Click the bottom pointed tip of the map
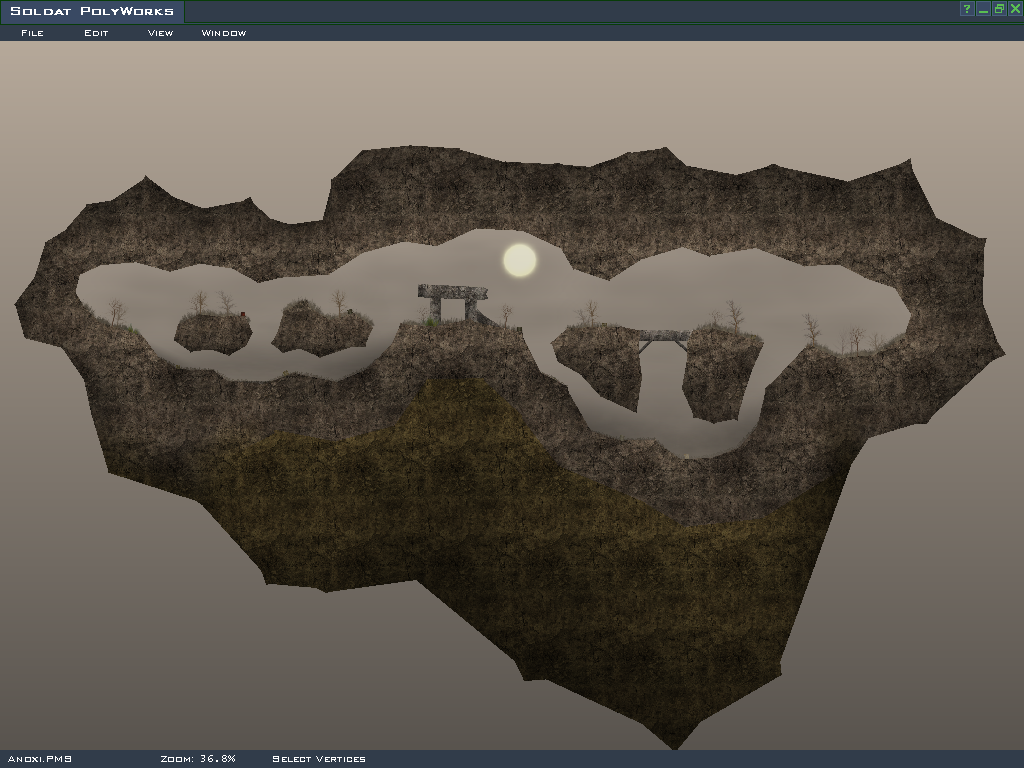 [675, 743]
